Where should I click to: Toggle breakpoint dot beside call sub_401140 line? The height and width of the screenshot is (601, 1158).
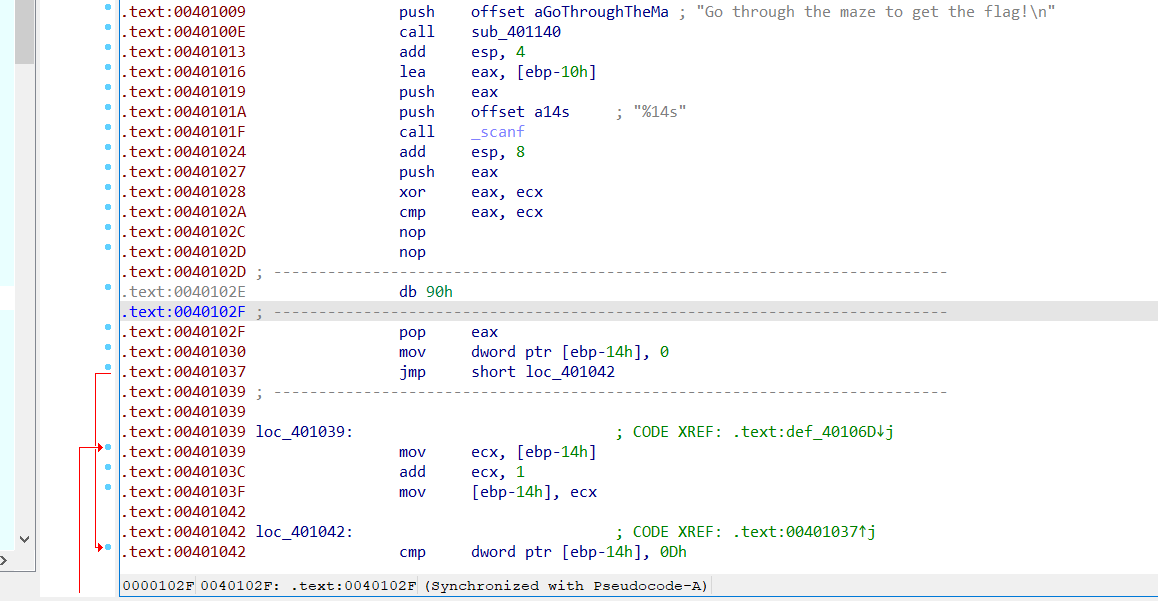click(x=108, y=27)
